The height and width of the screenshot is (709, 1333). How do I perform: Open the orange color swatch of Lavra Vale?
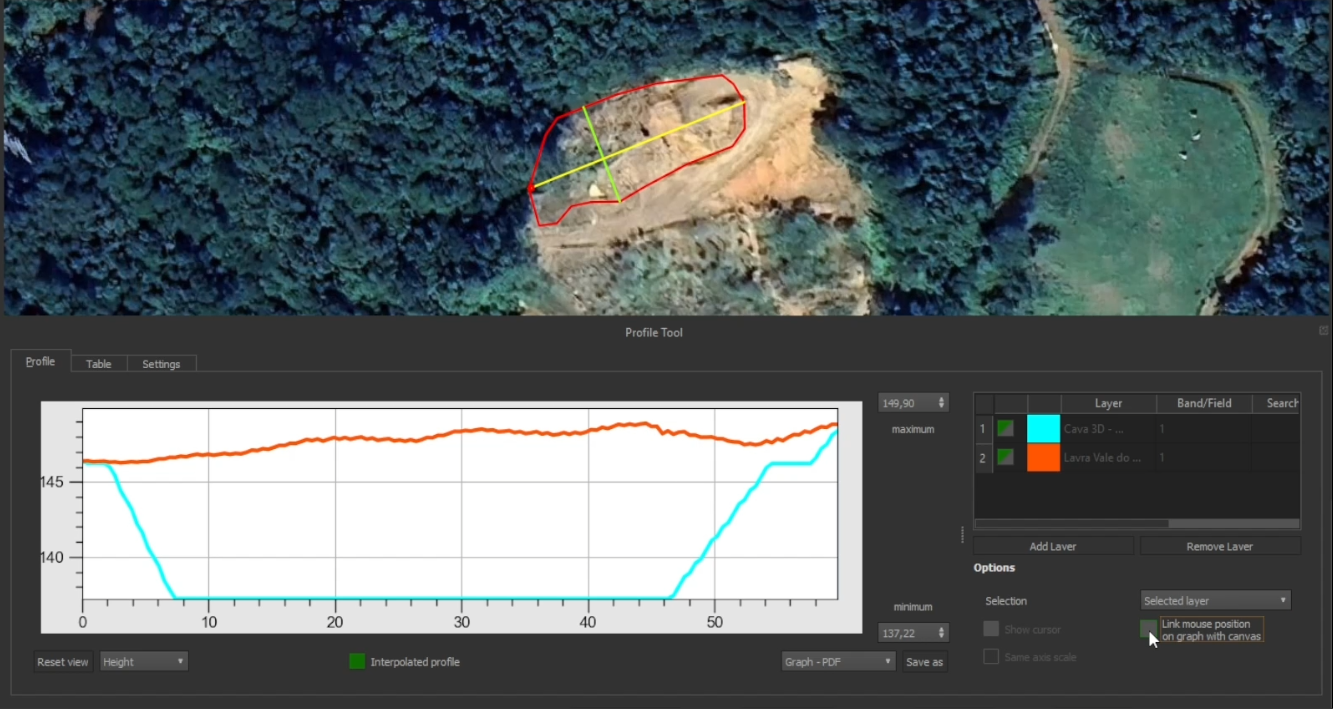pyautogui.click(x=1043, y=457)
